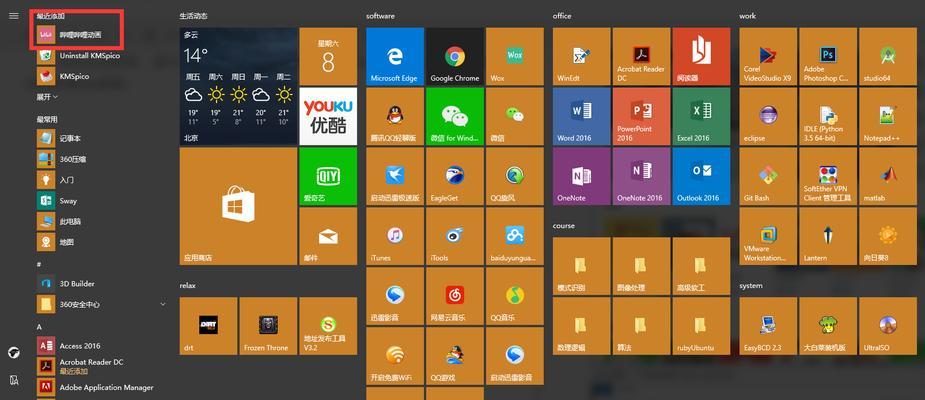Open the Beijing weather tile

click(238, 86)
